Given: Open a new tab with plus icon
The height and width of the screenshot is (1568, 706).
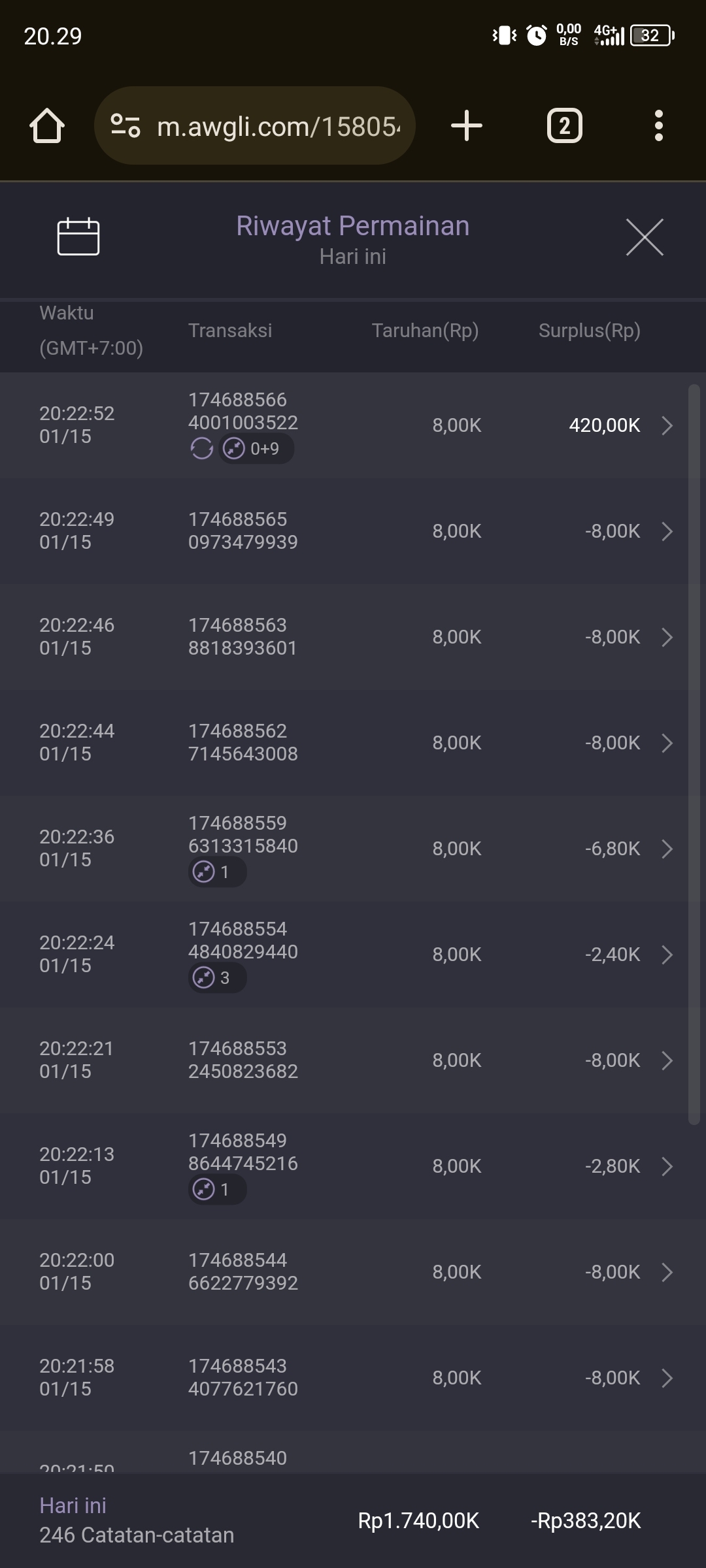Looking at the screenshot, I should pos(467,125).
